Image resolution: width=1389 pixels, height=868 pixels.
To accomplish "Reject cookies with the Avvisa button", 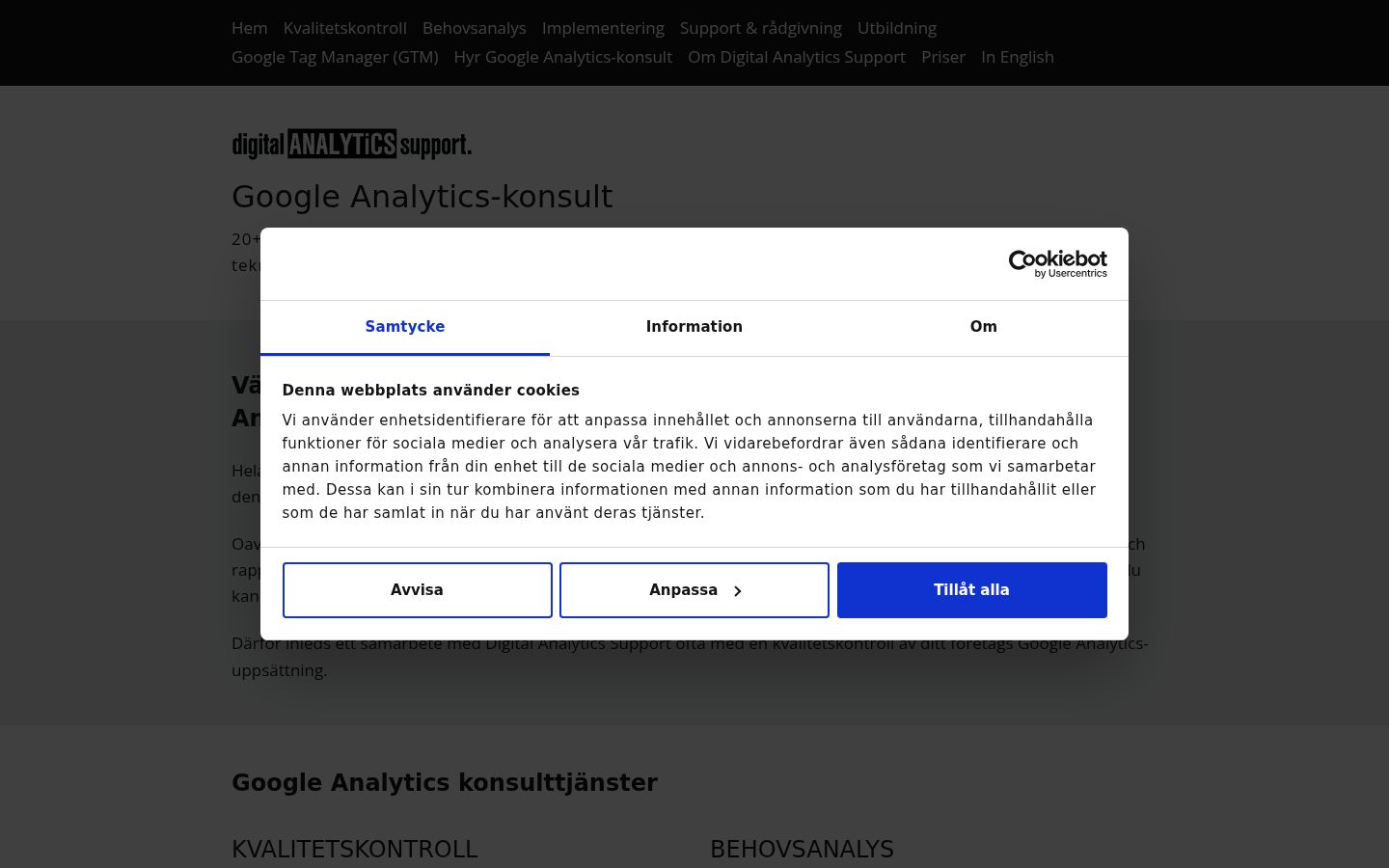I will [418, 590].
